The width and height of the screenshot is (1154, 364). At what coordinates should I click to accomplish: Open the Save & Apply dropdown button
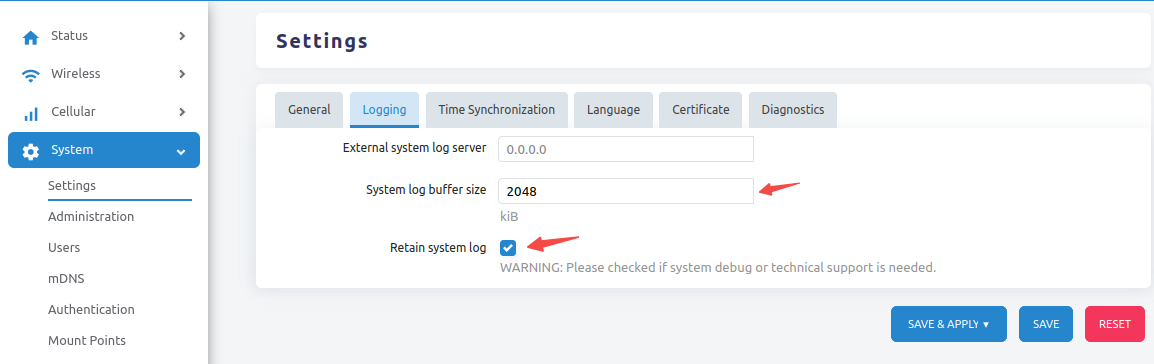949,324
